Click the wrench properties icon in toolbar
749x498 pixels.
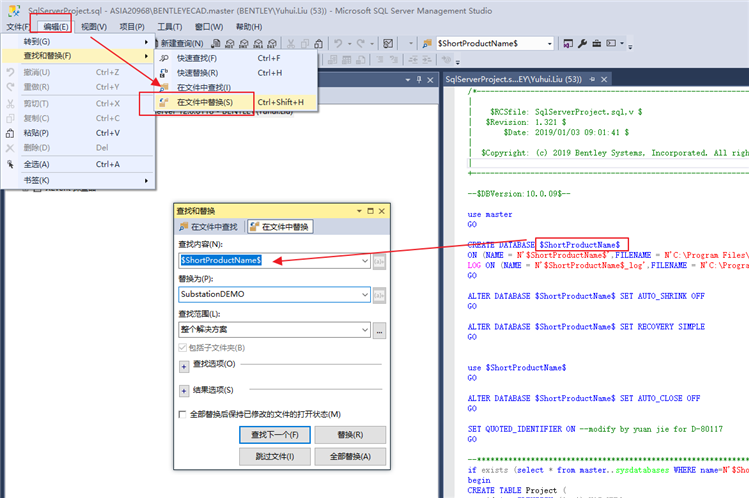[x=582, y=43]
